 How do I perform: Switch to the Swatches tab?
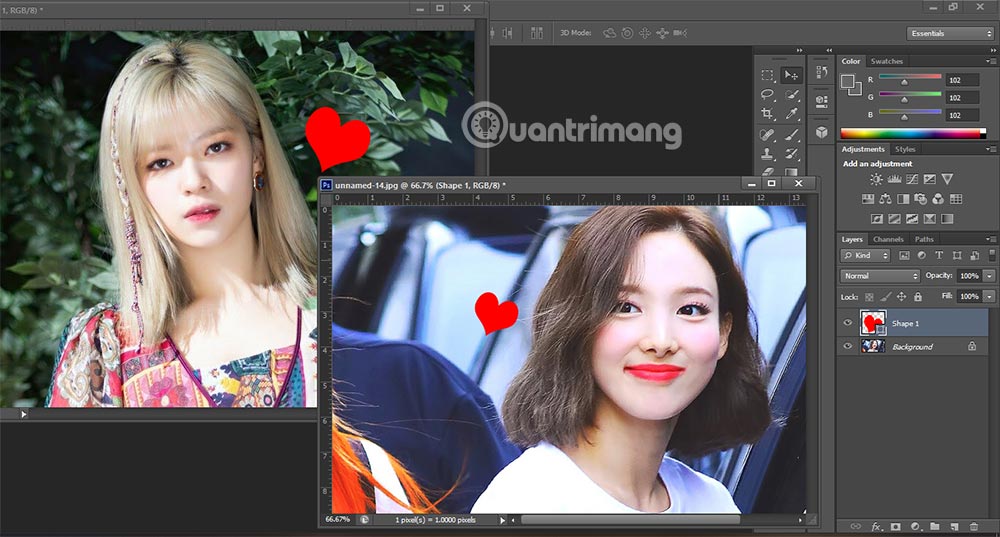(886, 62)
